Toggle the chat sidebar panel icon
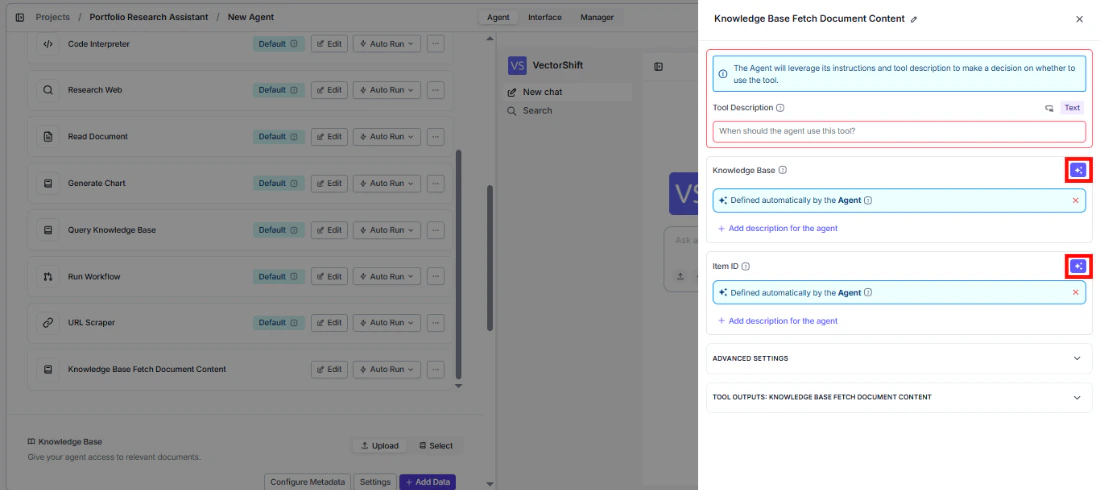The height and width of the screenshot is (490, 1100). (x=658, y=67)
